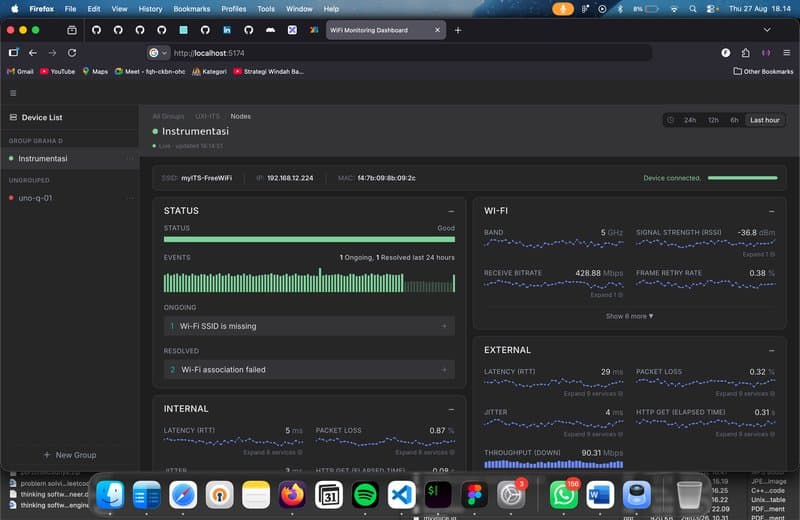The image size is (800, 520).
Task: Select the 12h time range
Action: (x=713, y=120)
